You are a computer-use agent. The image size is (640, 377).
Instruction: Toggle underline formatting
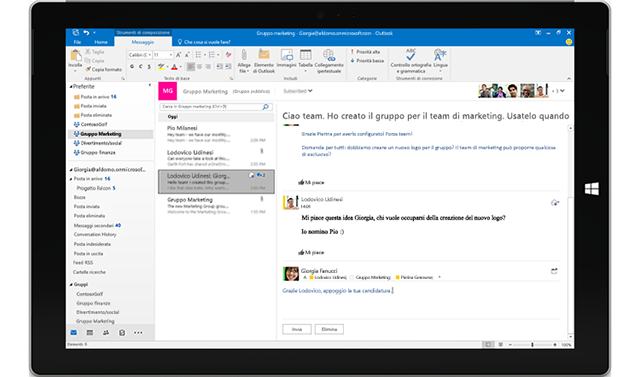click(149, 67)
